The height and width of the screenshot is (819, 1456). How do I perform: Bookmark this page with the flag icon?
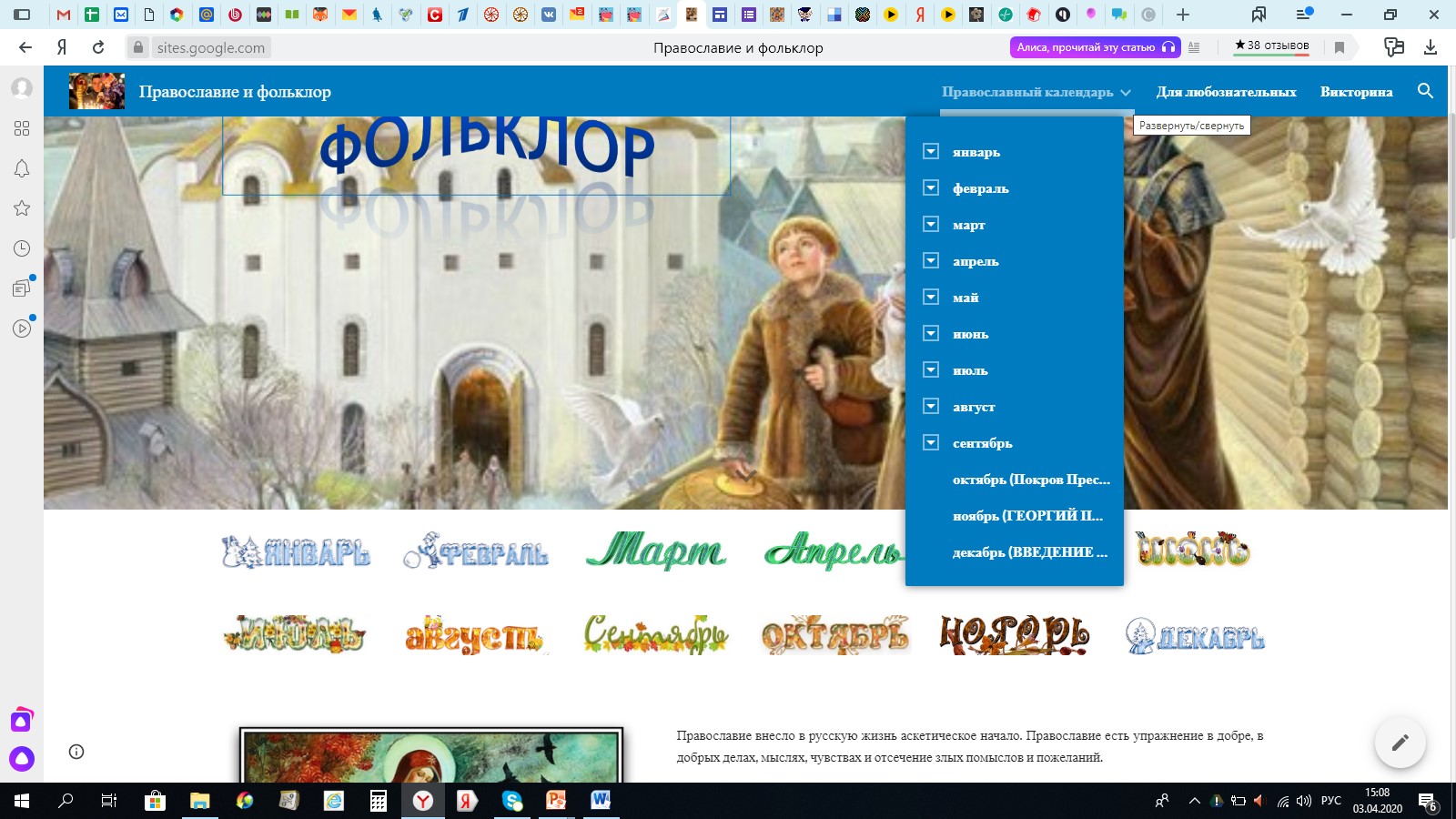click(x=1340, y=47)
